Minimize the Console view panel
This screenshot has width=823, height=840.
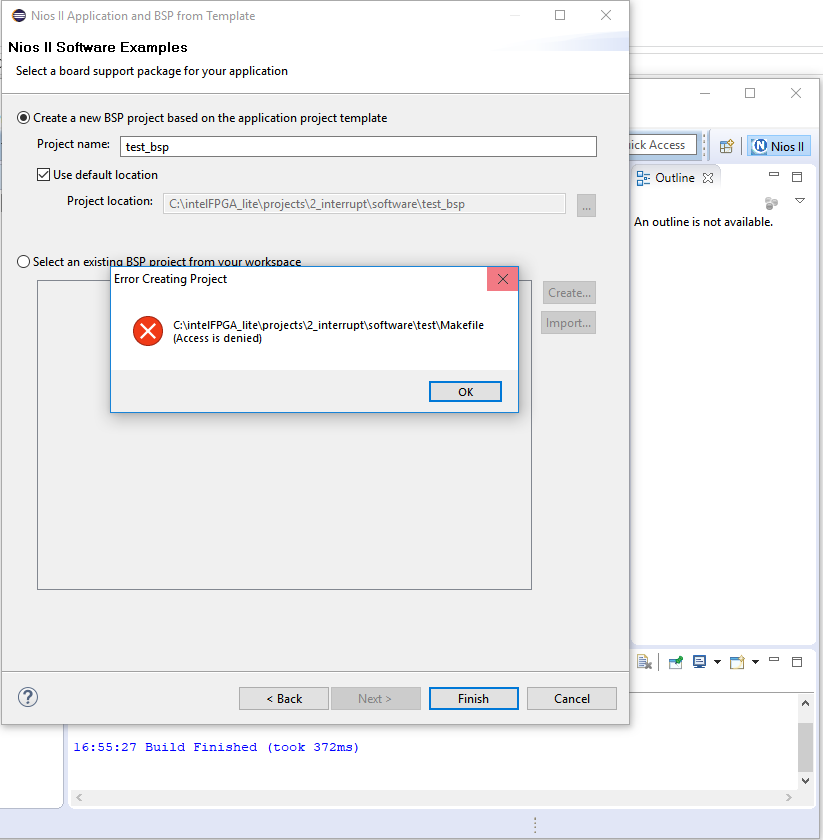[x=774, y=659]
